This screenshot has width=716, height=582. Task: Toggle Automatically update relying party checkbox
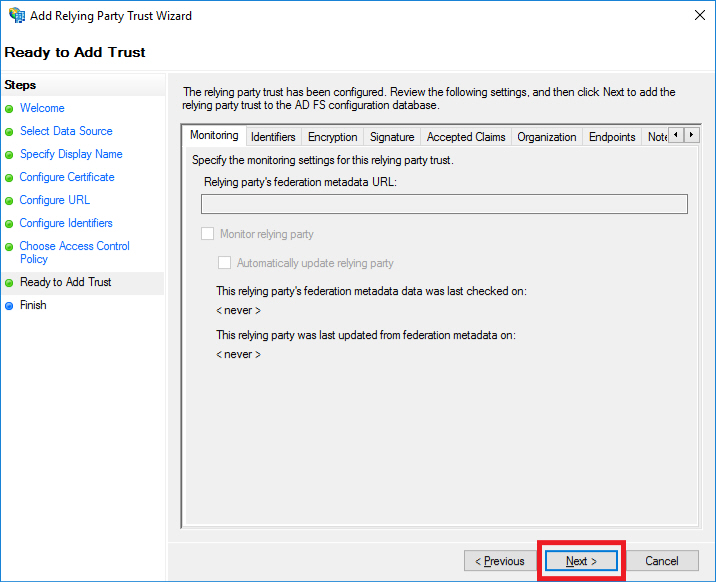tap(225, 263)
